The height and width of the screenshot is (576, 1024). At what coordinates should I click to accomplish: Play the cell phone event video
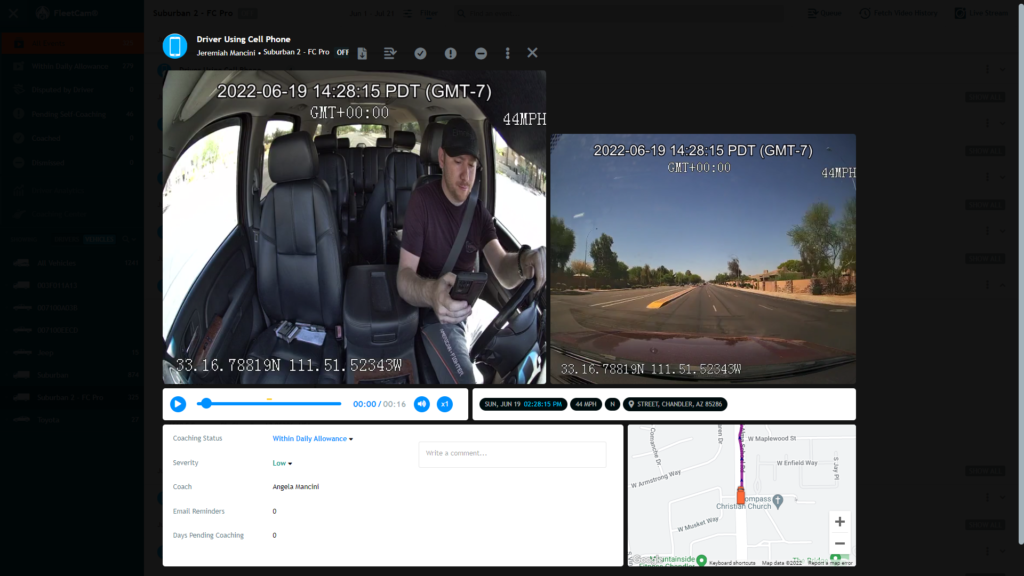click(178, 404)
